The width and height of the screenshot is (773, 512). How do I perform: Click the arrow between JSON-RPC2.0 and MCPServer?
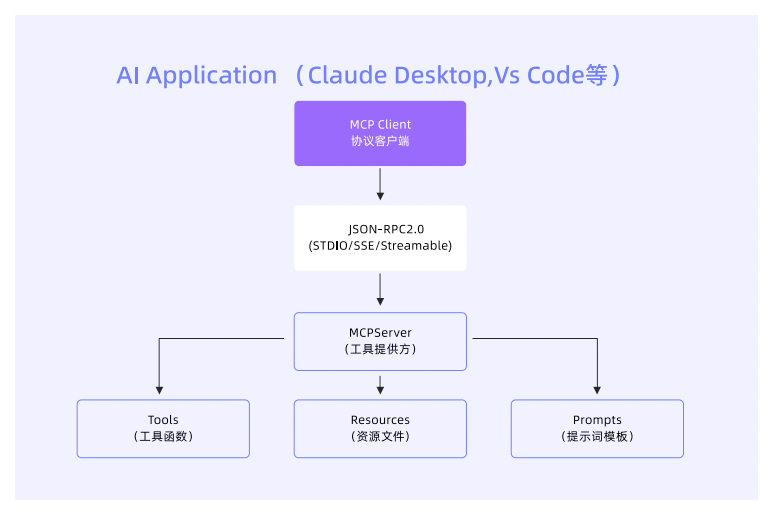380,290
